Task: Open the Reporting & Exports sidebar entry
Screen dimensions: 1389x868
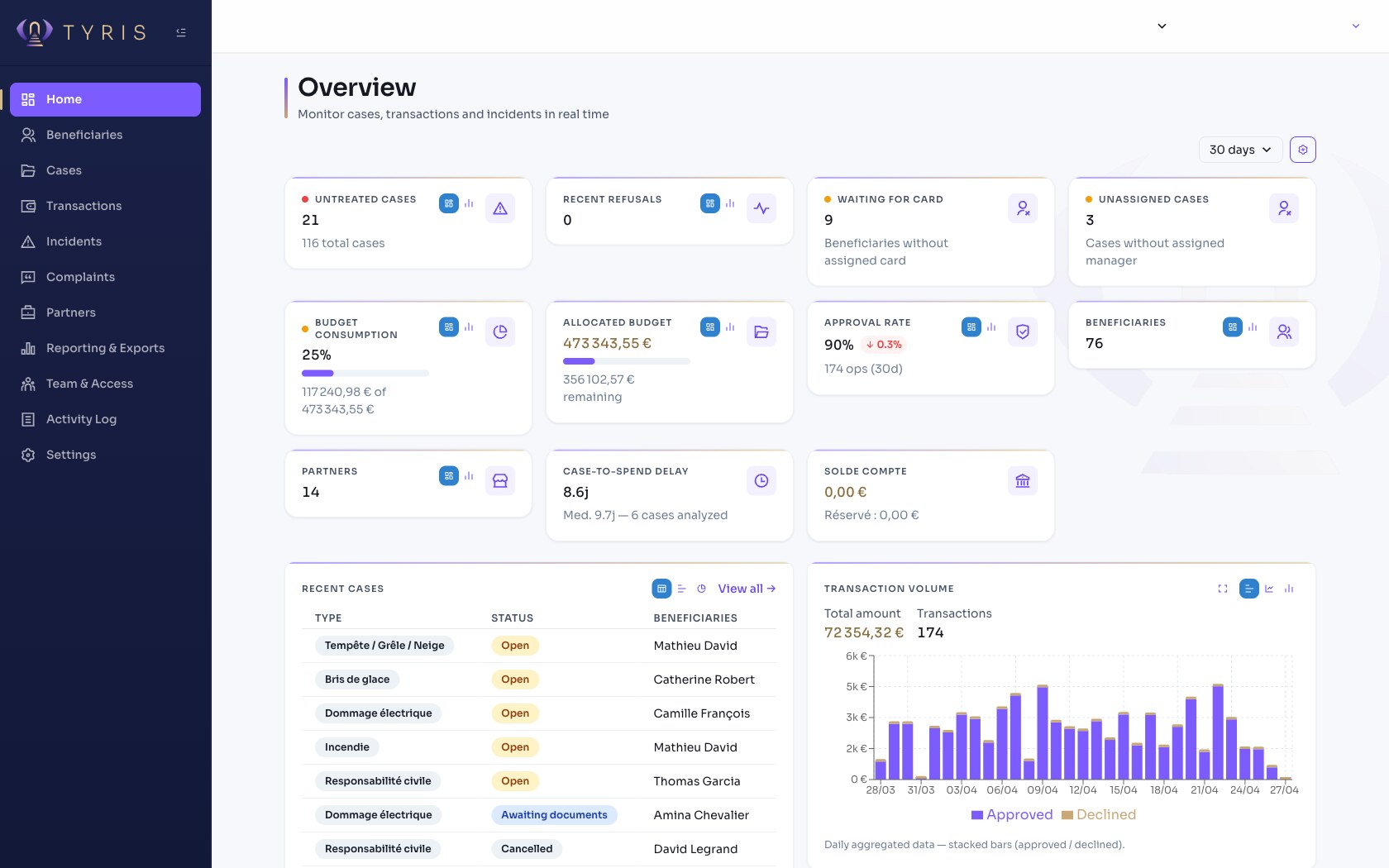Action: click(x=104, y=348)
